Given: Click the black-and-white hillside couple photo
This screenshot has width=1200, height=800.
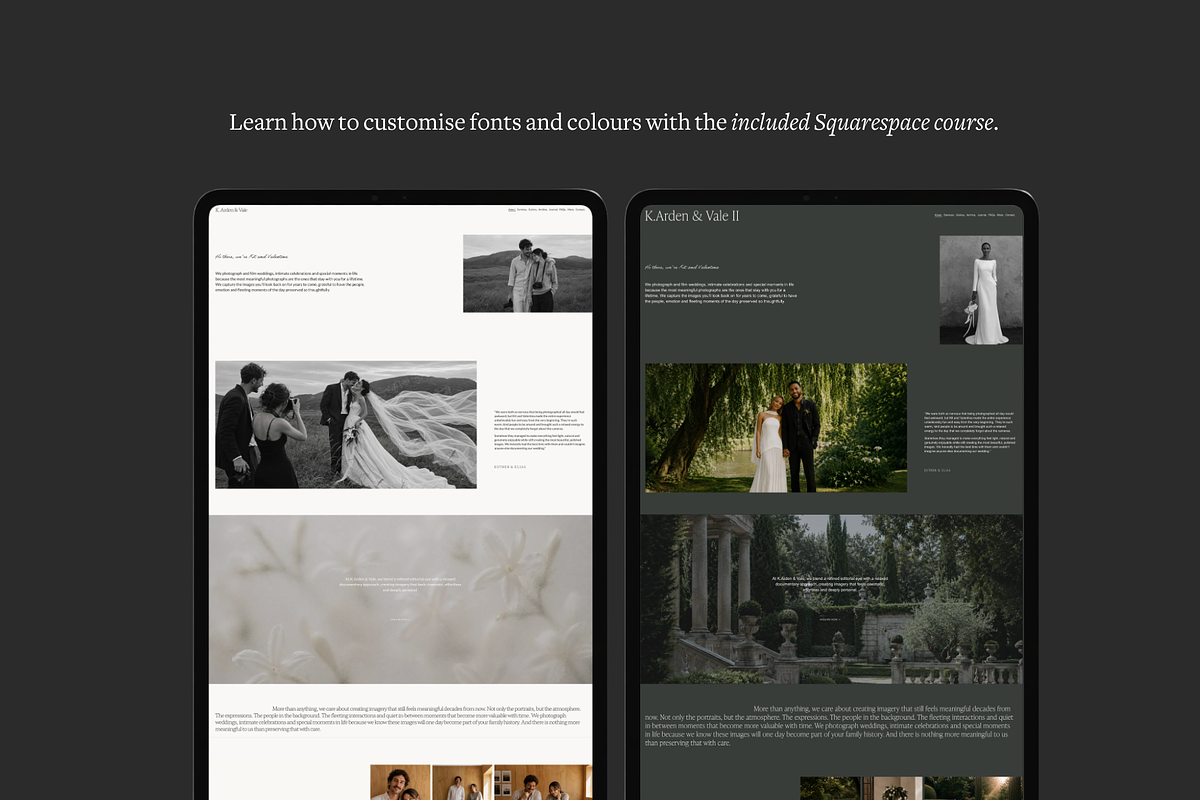Looking at the screenshot, I should (x=527, y=274).
